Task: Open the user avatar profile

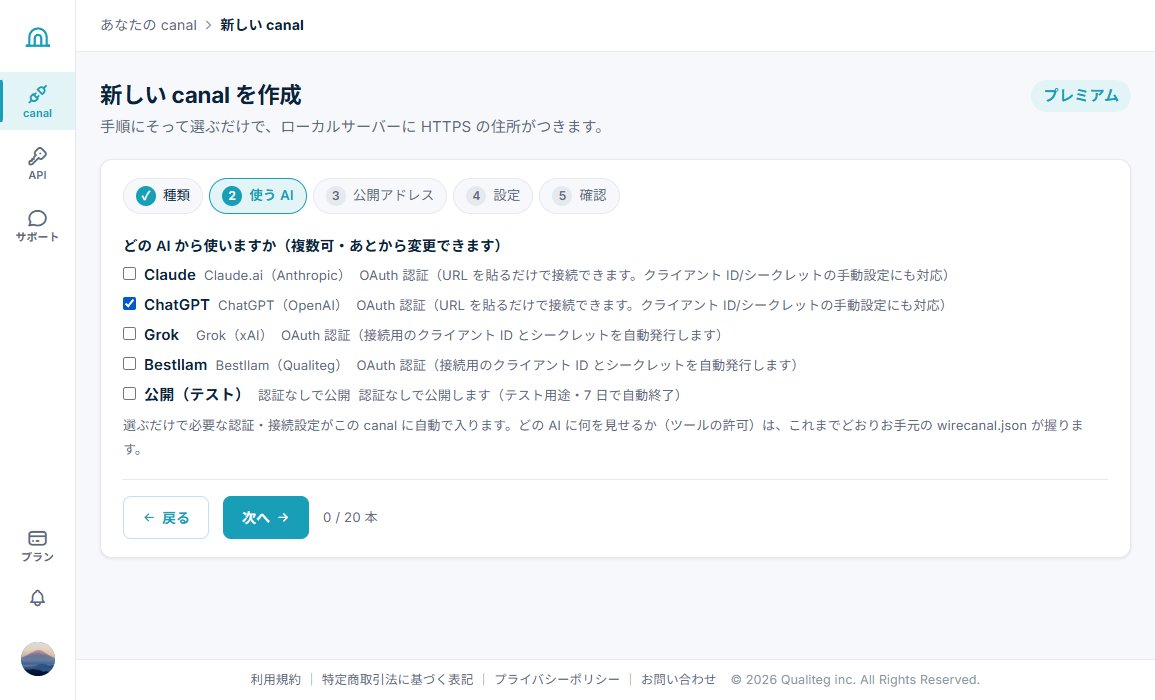Action: click(38, 659)
